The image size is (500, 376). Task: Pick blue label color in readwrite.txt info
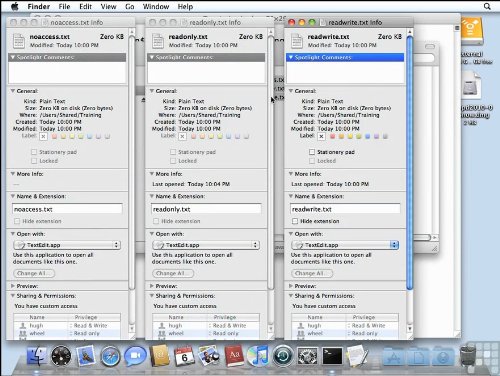click(x=367, y=136)
